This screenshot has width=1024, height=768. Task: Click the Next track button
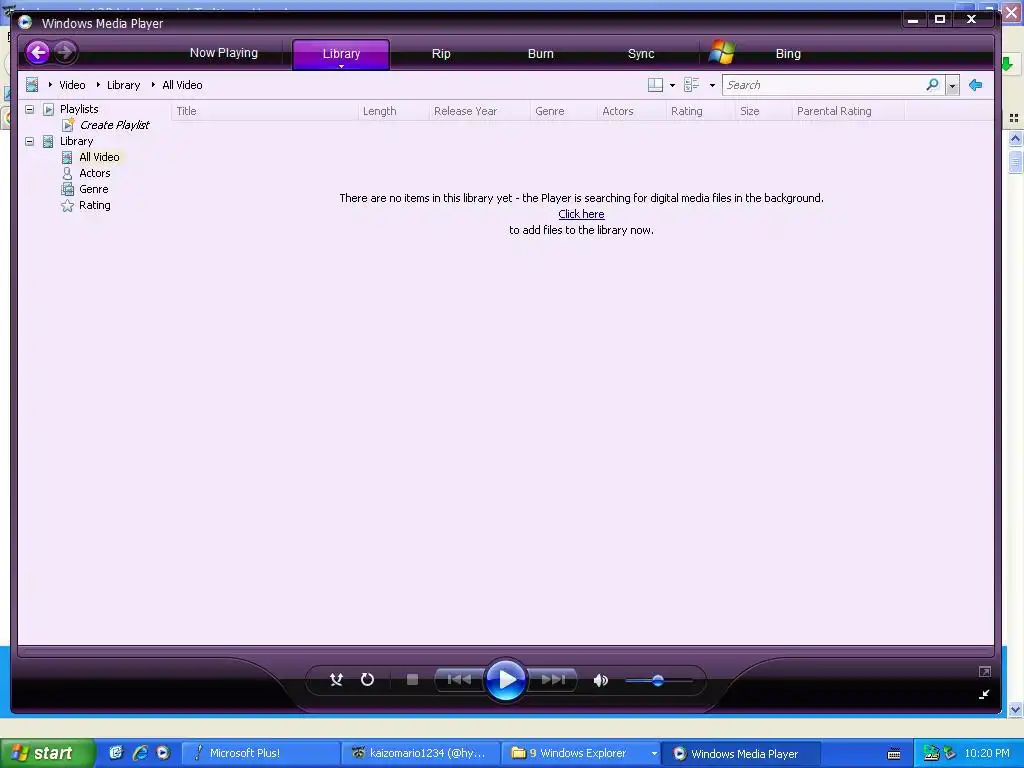552,680
